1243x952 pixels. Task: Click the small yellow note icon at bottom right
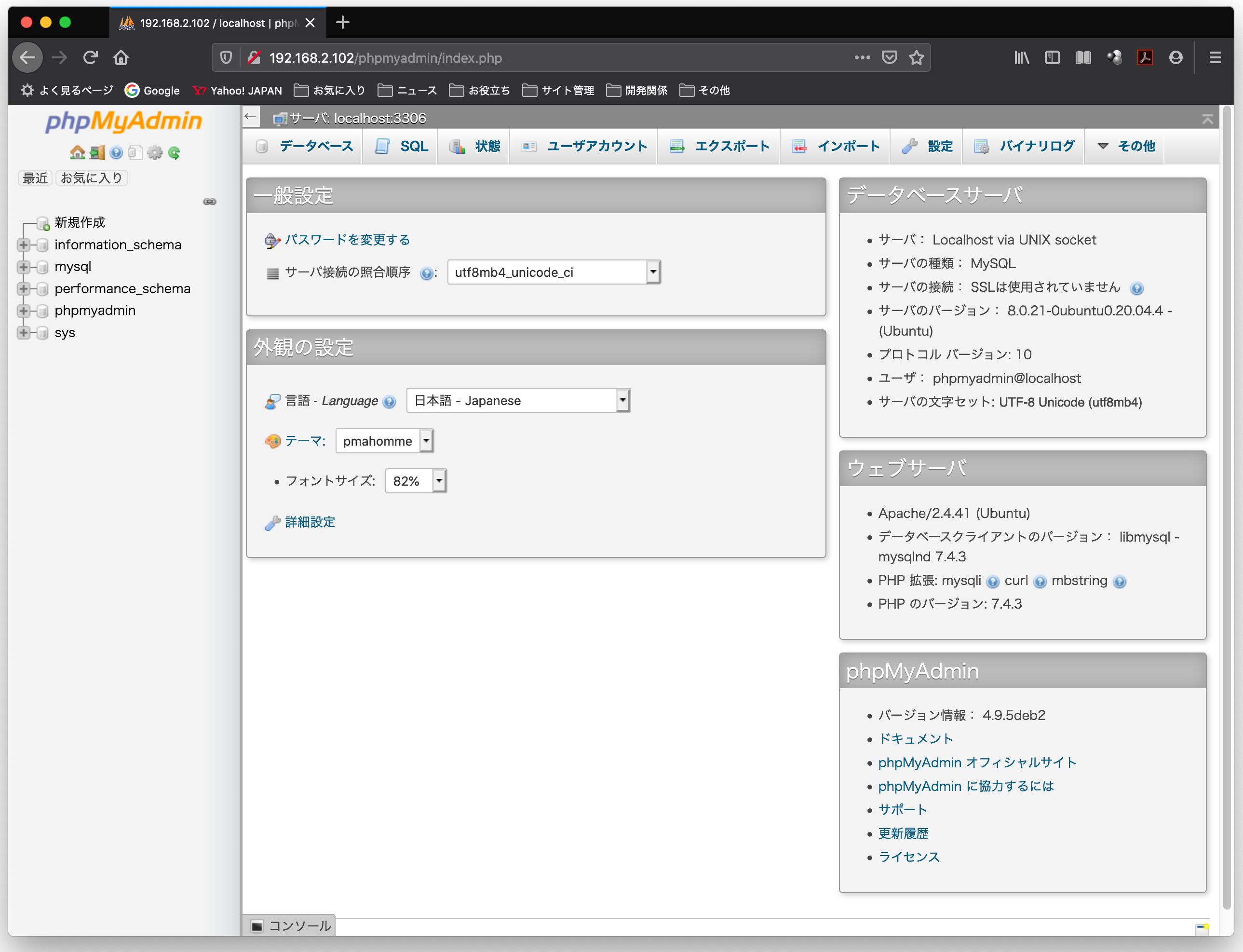[x=1202, y=929]
